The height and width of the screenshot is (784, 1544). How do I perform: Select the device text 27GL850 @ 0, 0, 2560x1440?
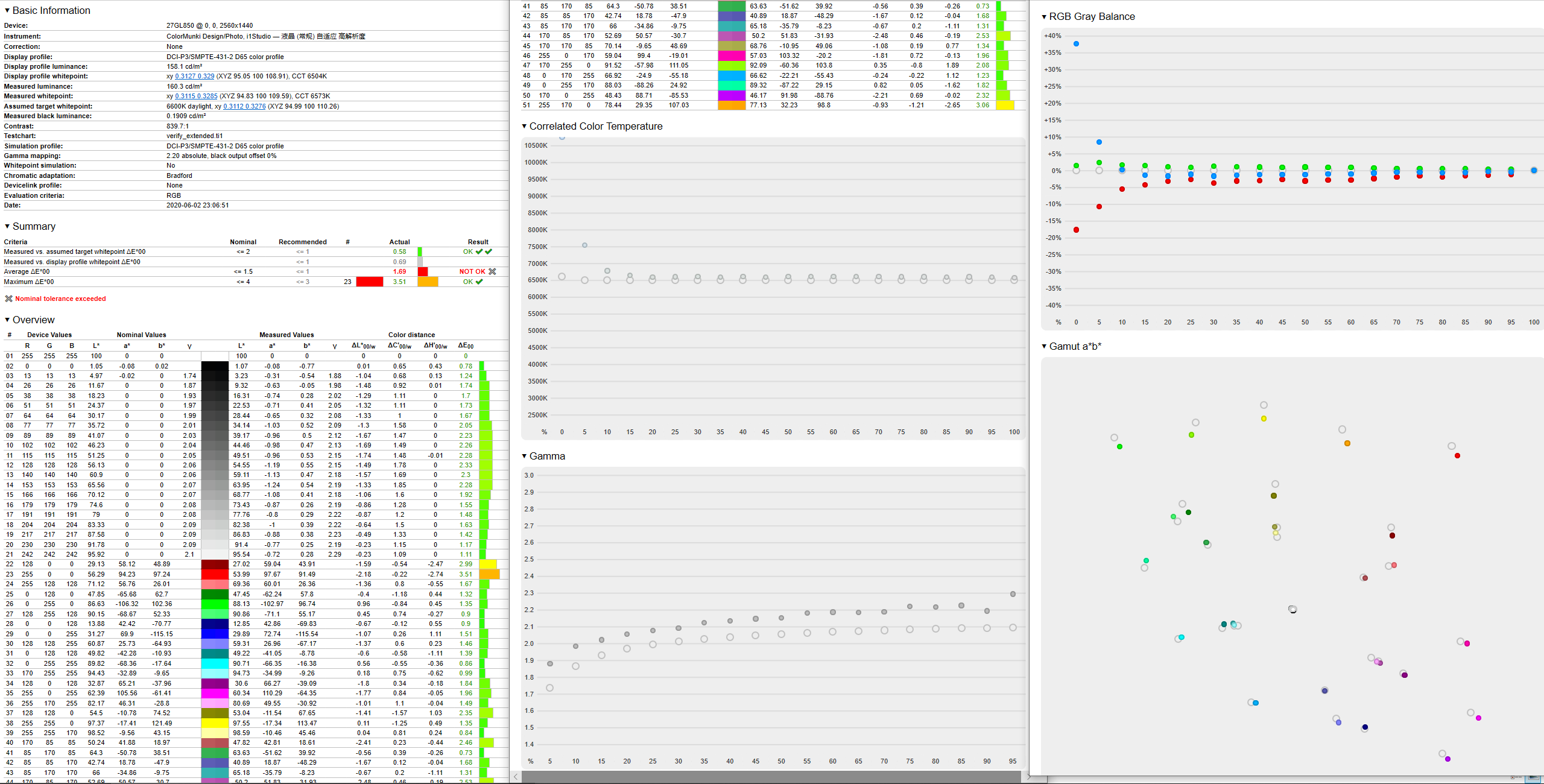209,25
